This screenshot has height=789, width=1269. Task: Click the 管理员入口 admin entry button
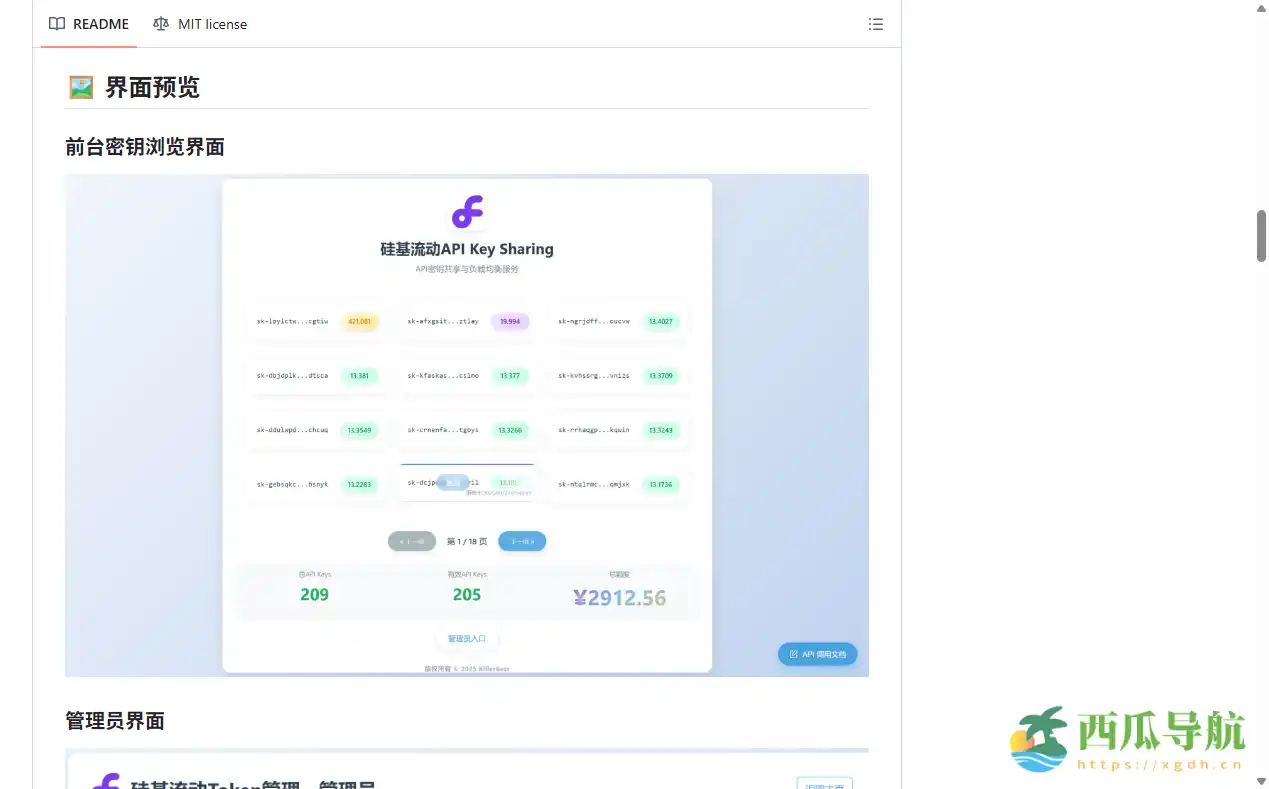467,639
